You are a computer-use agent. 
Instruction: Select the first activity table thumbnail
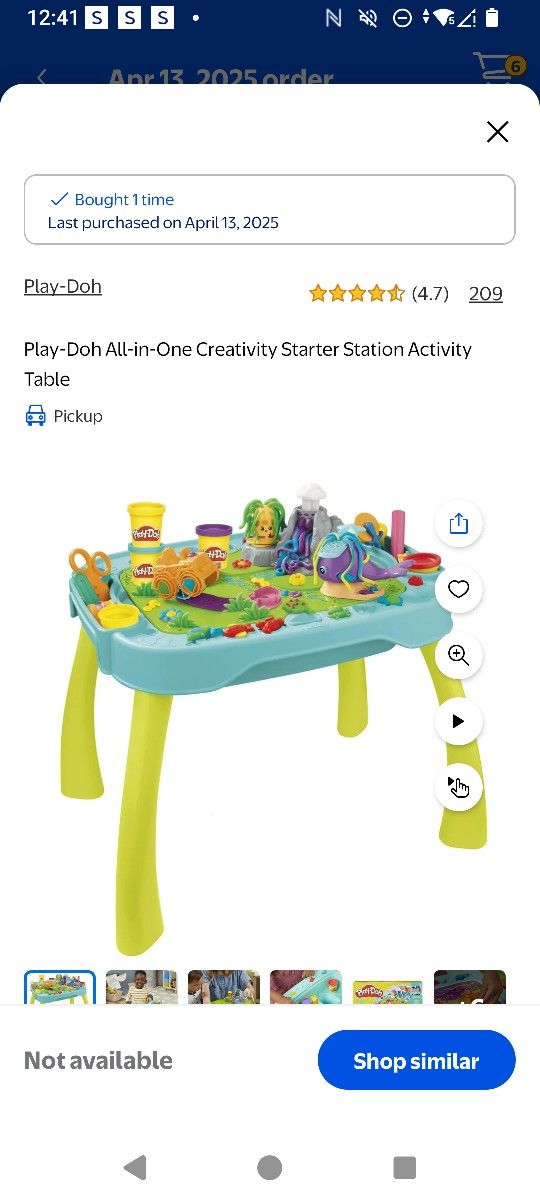point(60,988)
